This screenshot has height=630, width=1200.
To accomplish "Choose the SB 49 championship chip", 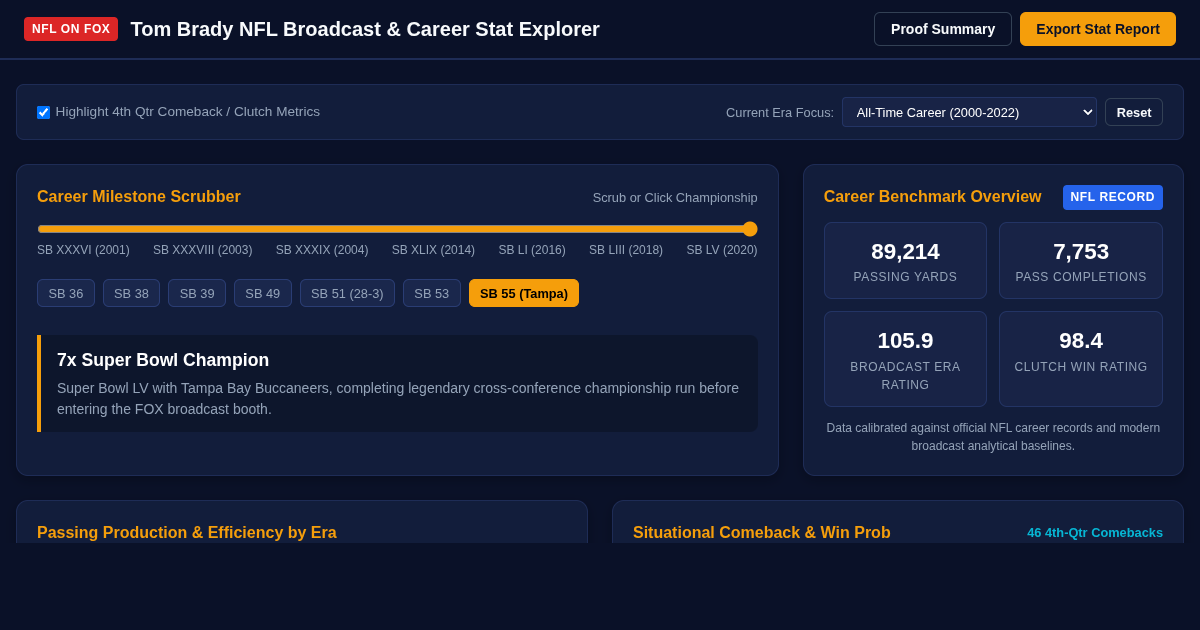I will click(263, 293).
